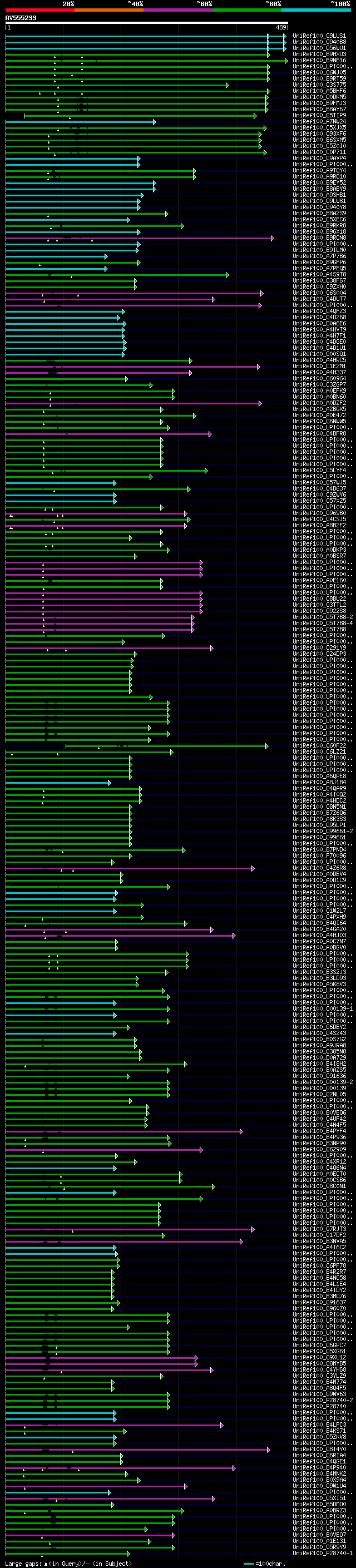Select the UniRef100_B9RT59 label

[319, 78]
